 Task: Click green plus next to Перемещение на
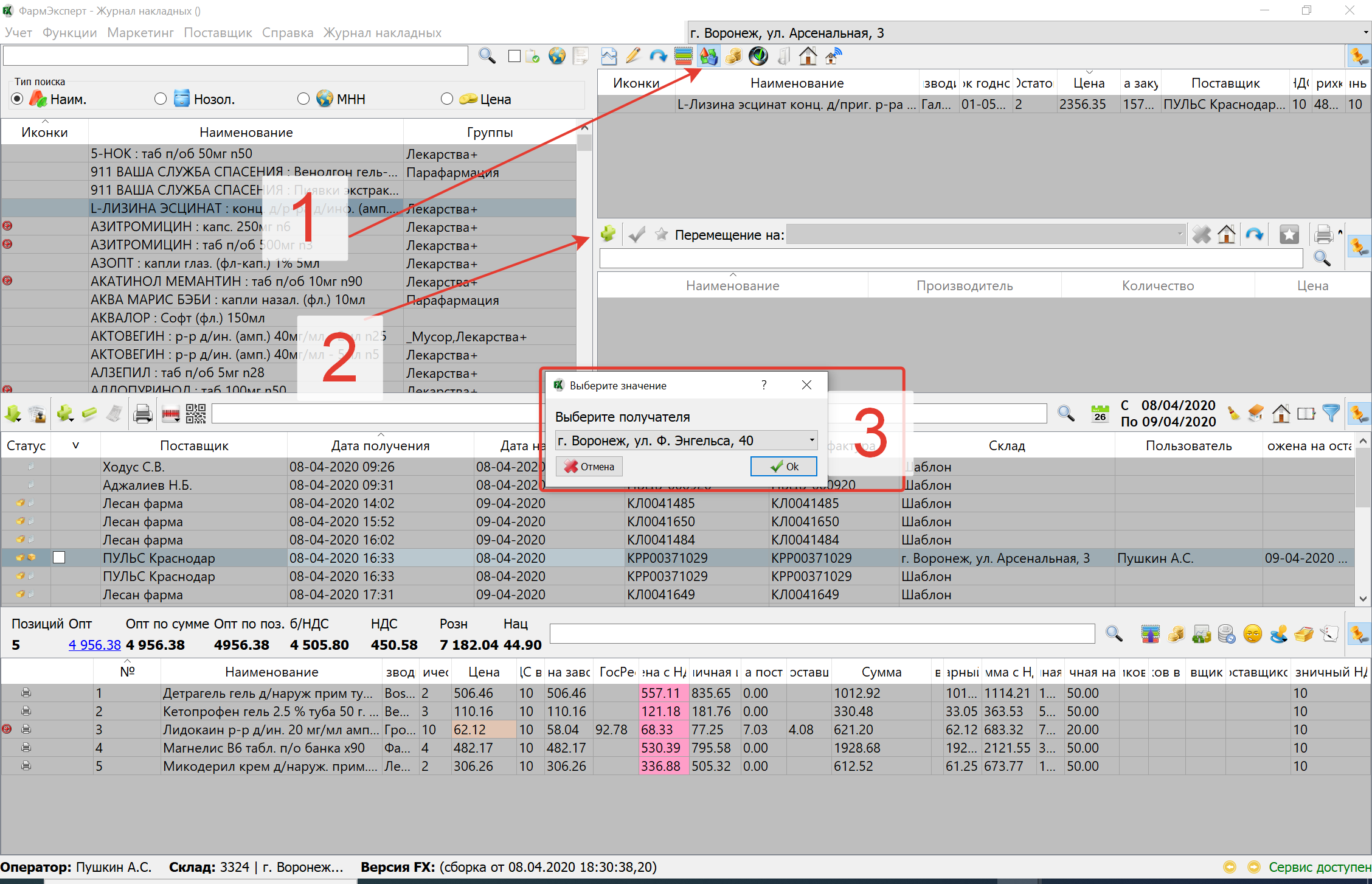[608, 234]
